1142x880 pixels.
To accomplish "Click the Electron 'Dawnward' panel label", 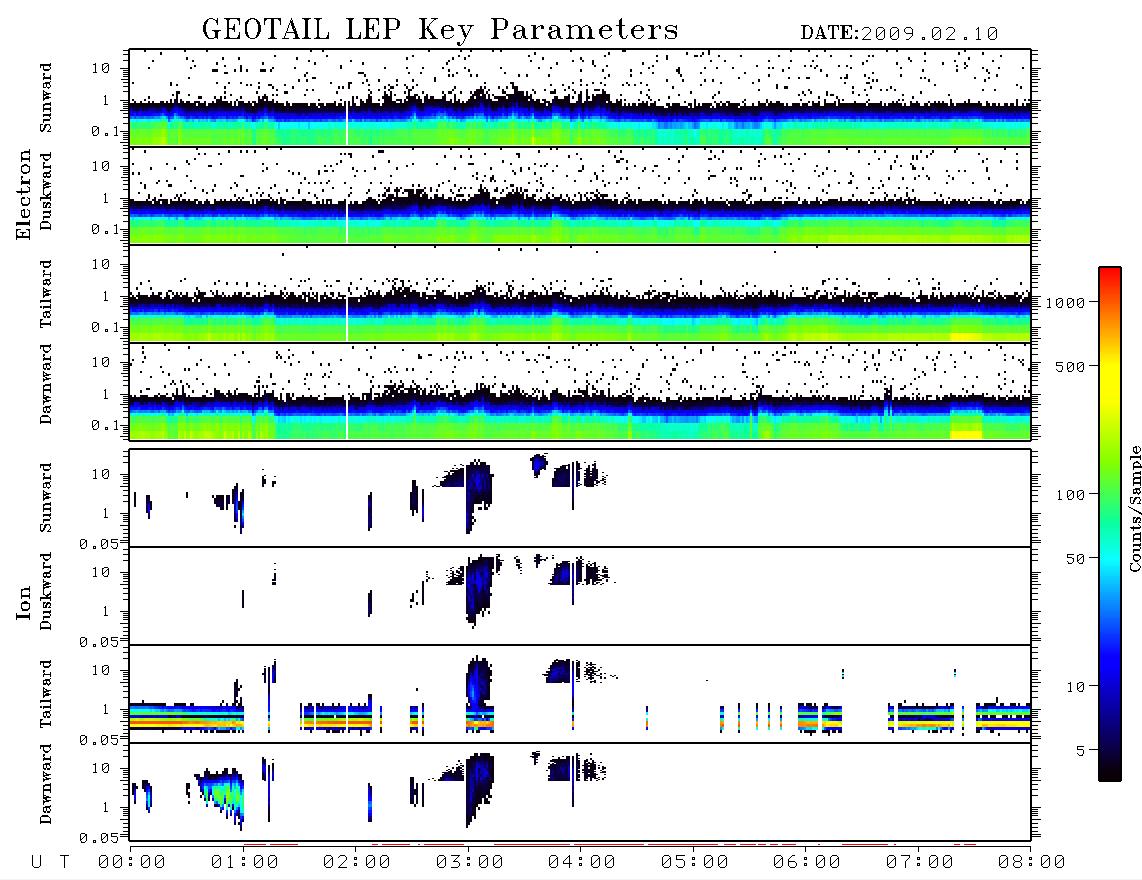I will [45, 384].
